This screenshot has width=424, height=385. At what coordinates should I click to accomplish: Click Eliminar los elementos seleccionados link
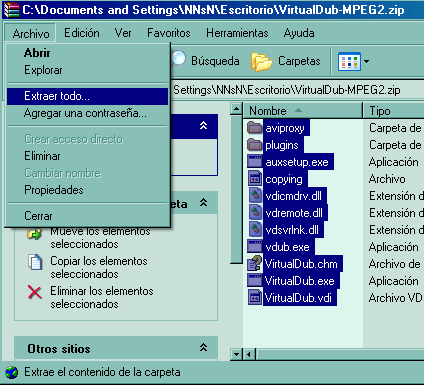pyautogui.click(x=102, y=297)
